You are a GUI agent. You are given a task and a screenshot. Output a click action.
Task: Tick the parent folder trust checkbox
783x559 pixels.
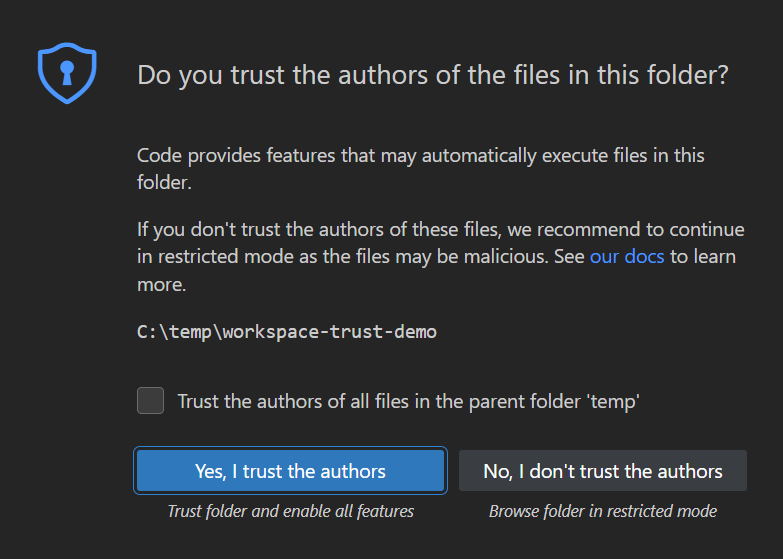coord(151,401)
